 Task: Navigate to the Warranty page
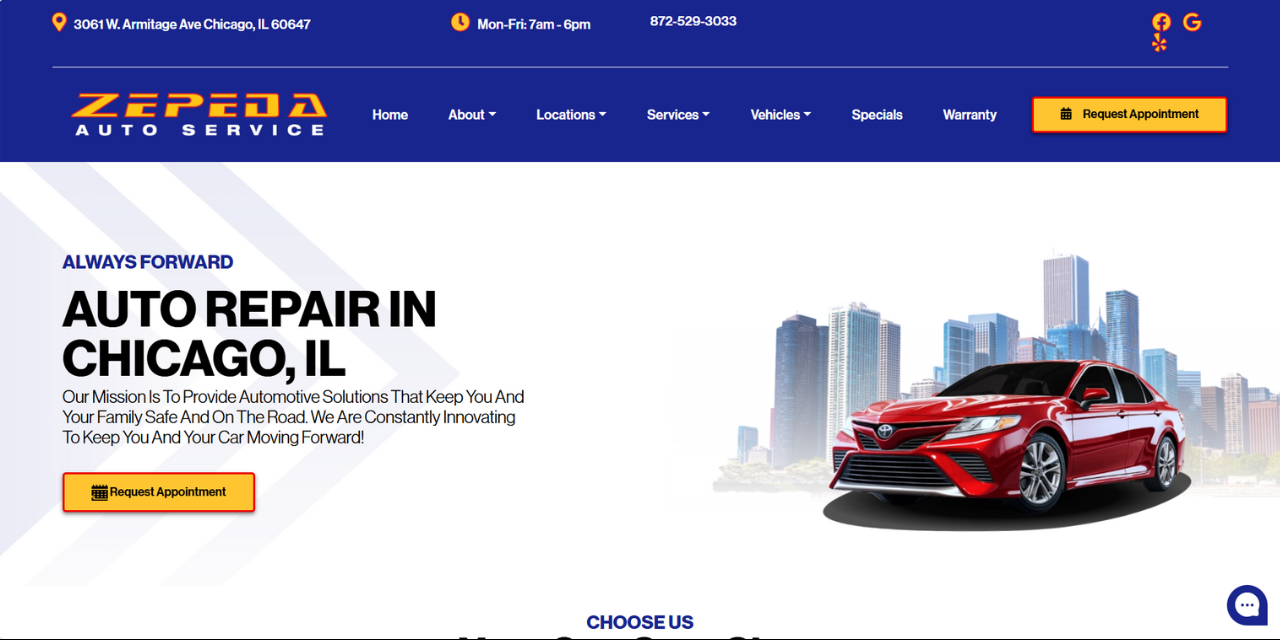(x=969, y=114)
